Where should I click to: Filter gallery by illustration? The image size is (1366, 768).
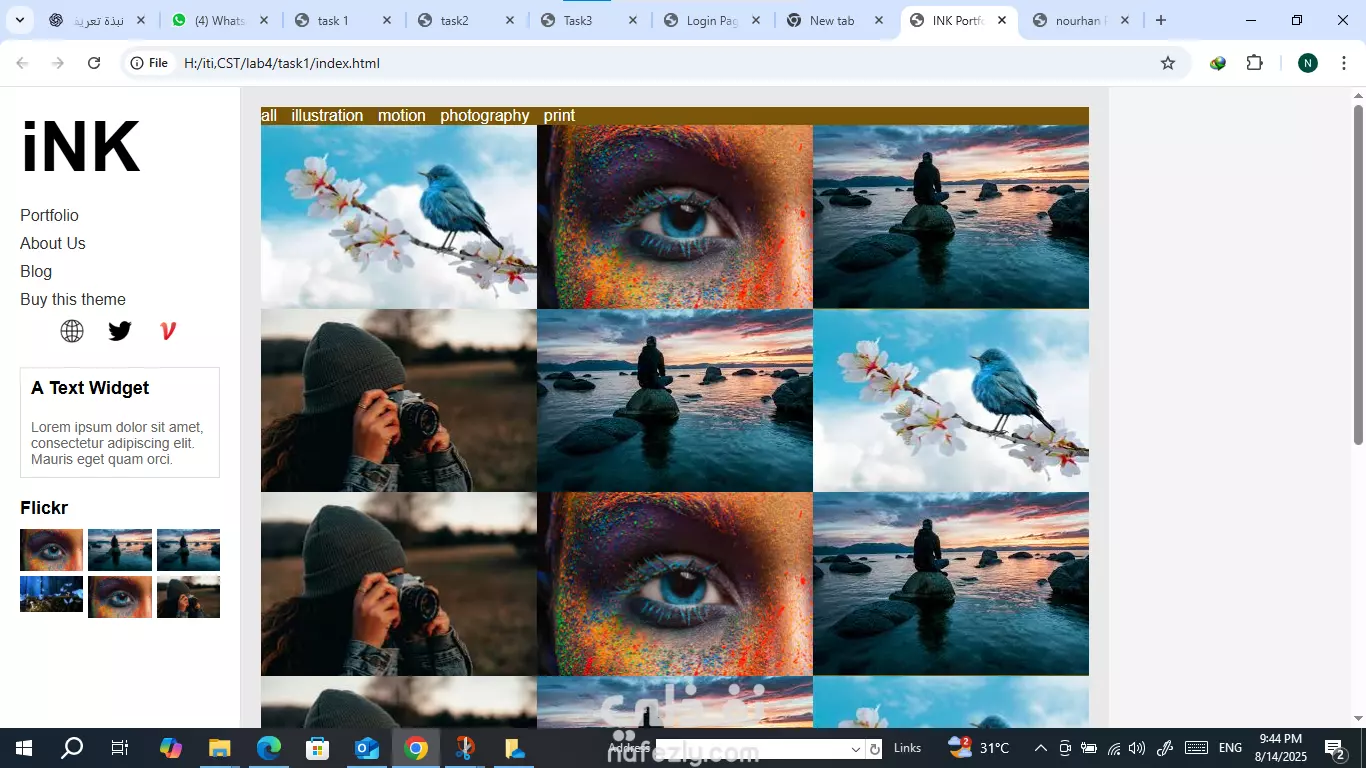[x=327, y=116]
